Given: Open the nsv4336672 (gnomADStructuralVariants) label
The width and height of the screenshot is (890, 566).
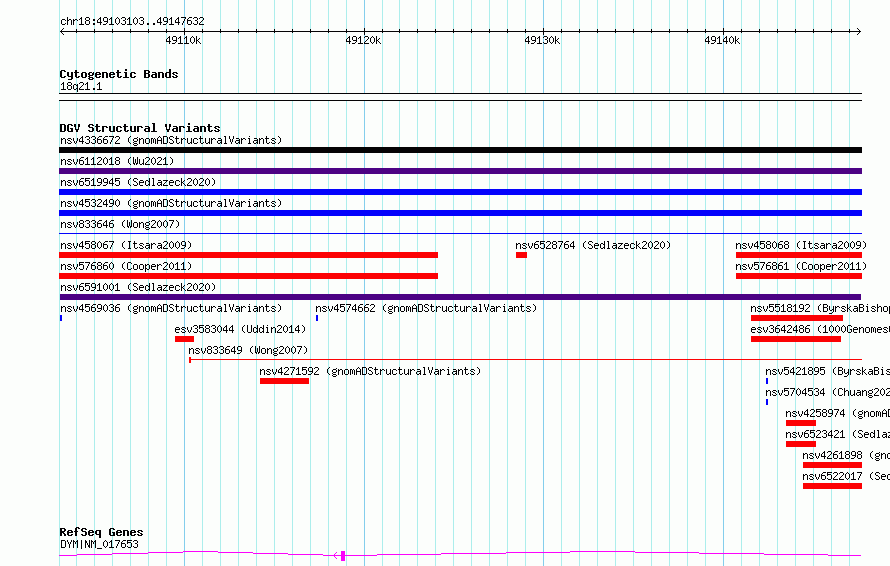Looking at the screenshot, I should tap(171, 140).
